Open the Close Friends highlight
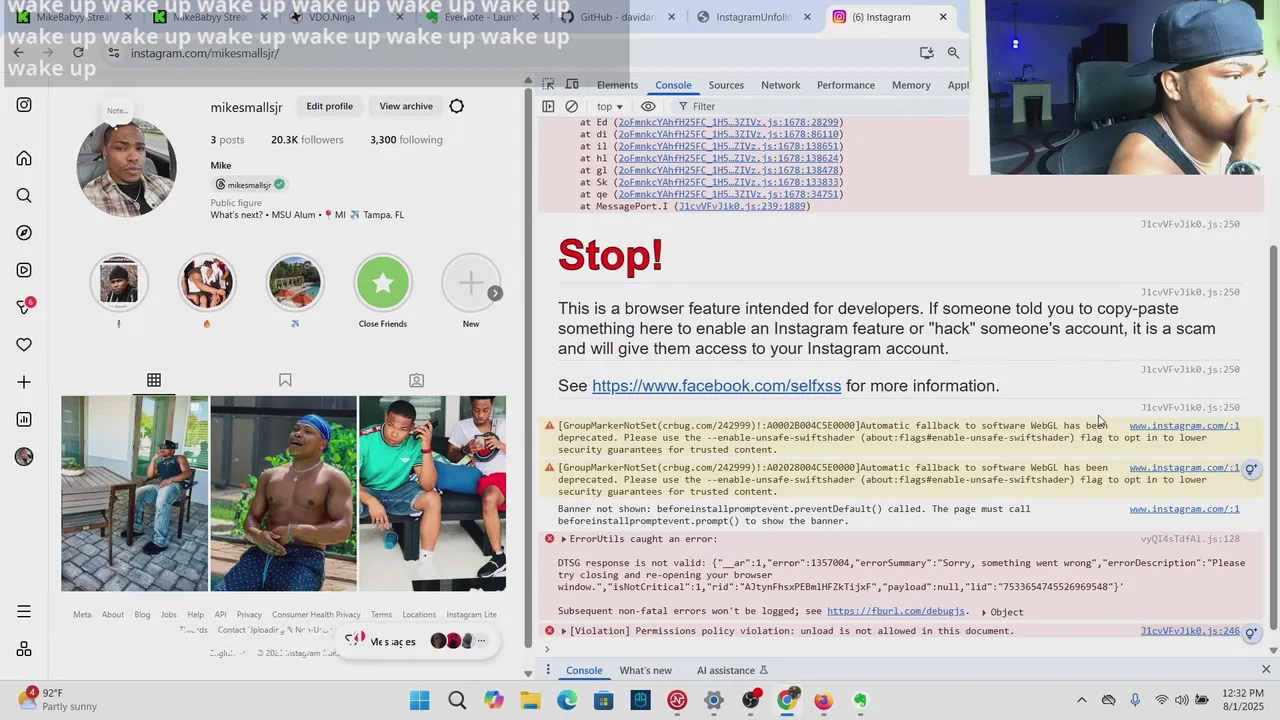Screen dimensions: 1280x720 tap(383, 283)
